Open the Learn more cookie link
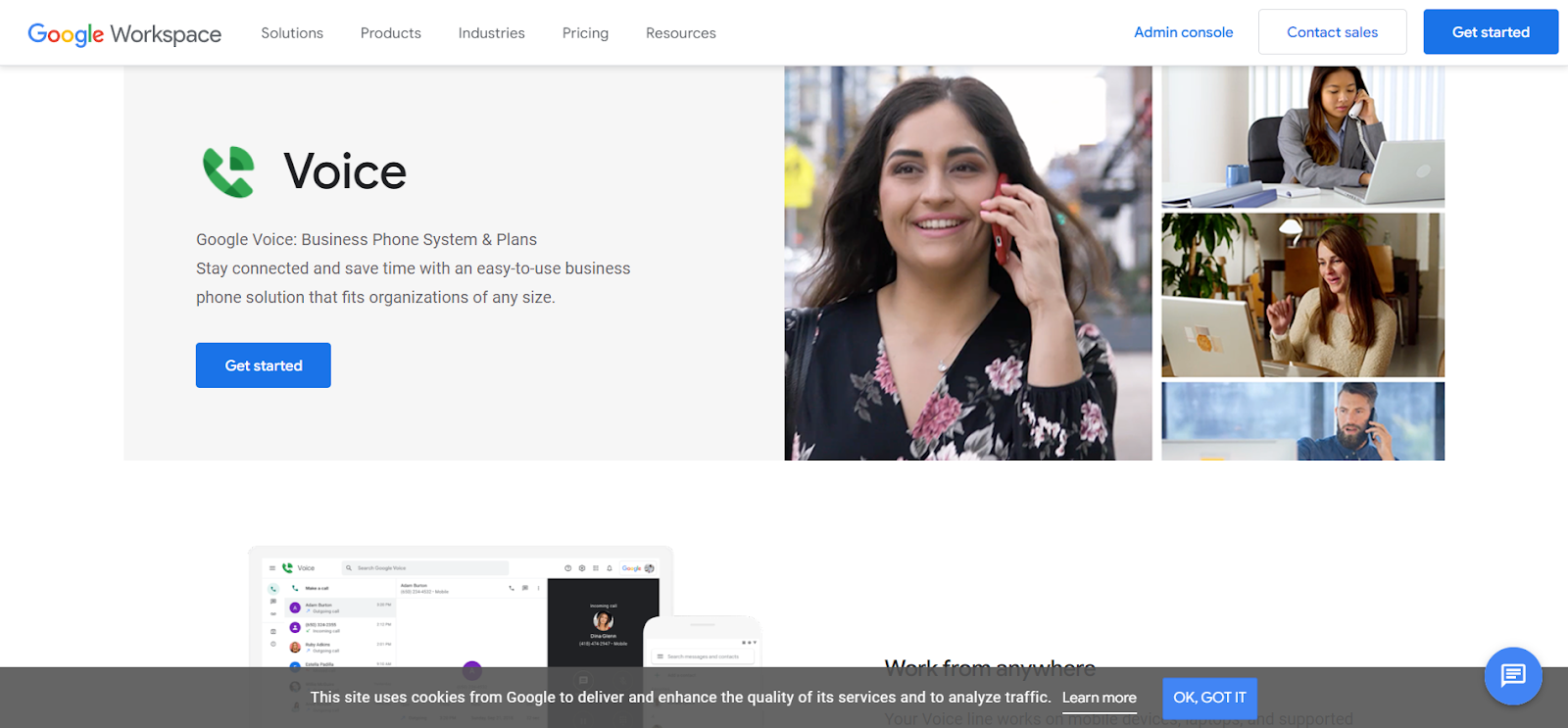 click(1100, 698)
